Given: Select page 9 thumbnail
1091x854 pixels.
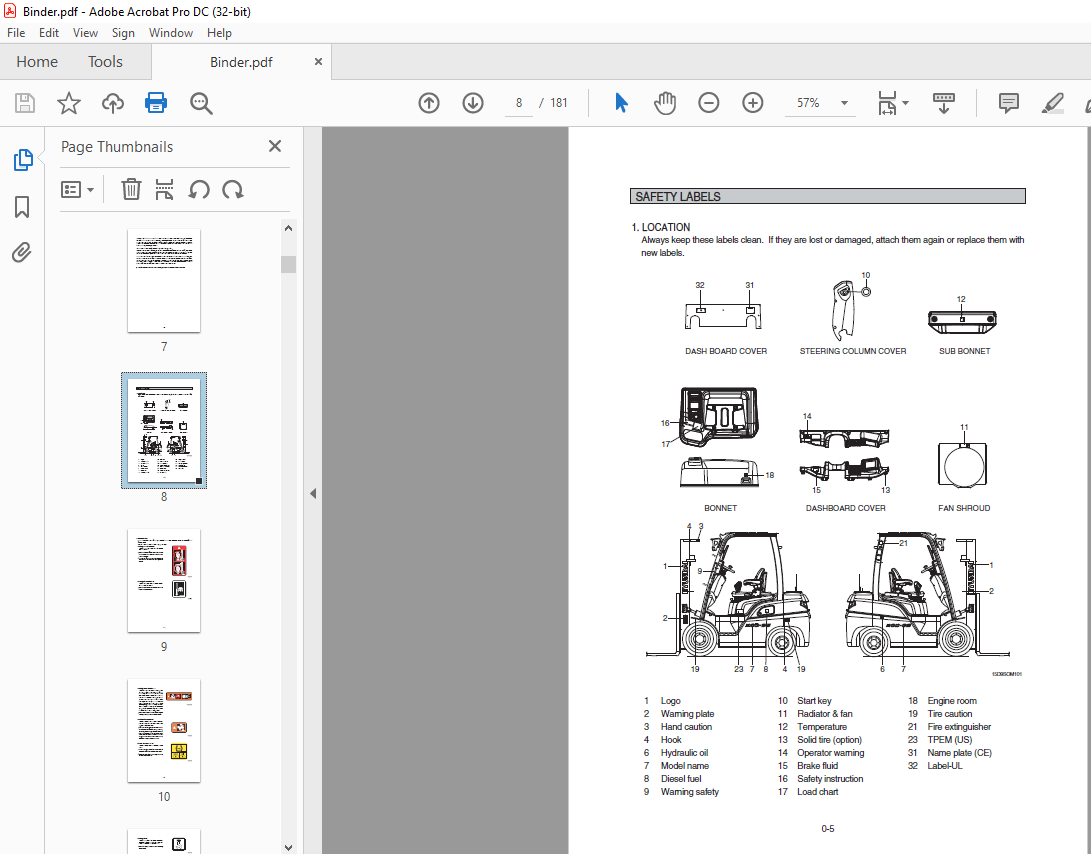Looking at the screenshot, I should [x=164, y=580].
